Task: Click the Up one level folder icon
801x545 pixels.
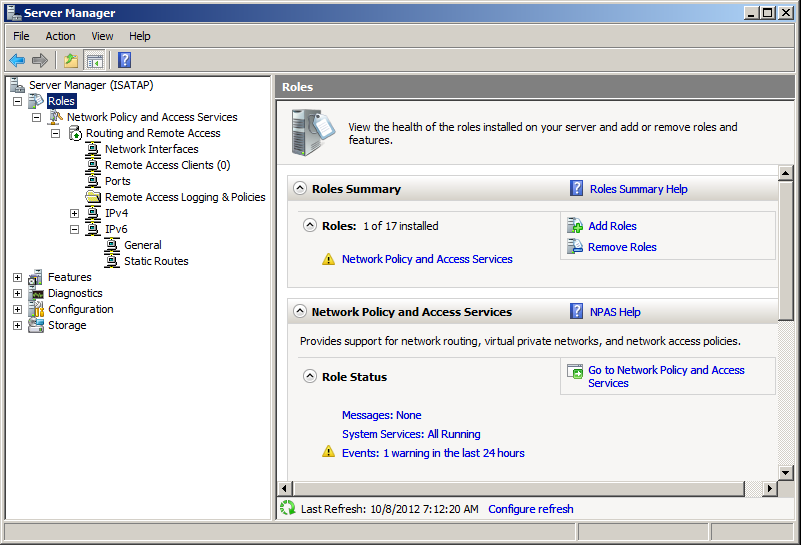Action: click(x=71, y=60)
